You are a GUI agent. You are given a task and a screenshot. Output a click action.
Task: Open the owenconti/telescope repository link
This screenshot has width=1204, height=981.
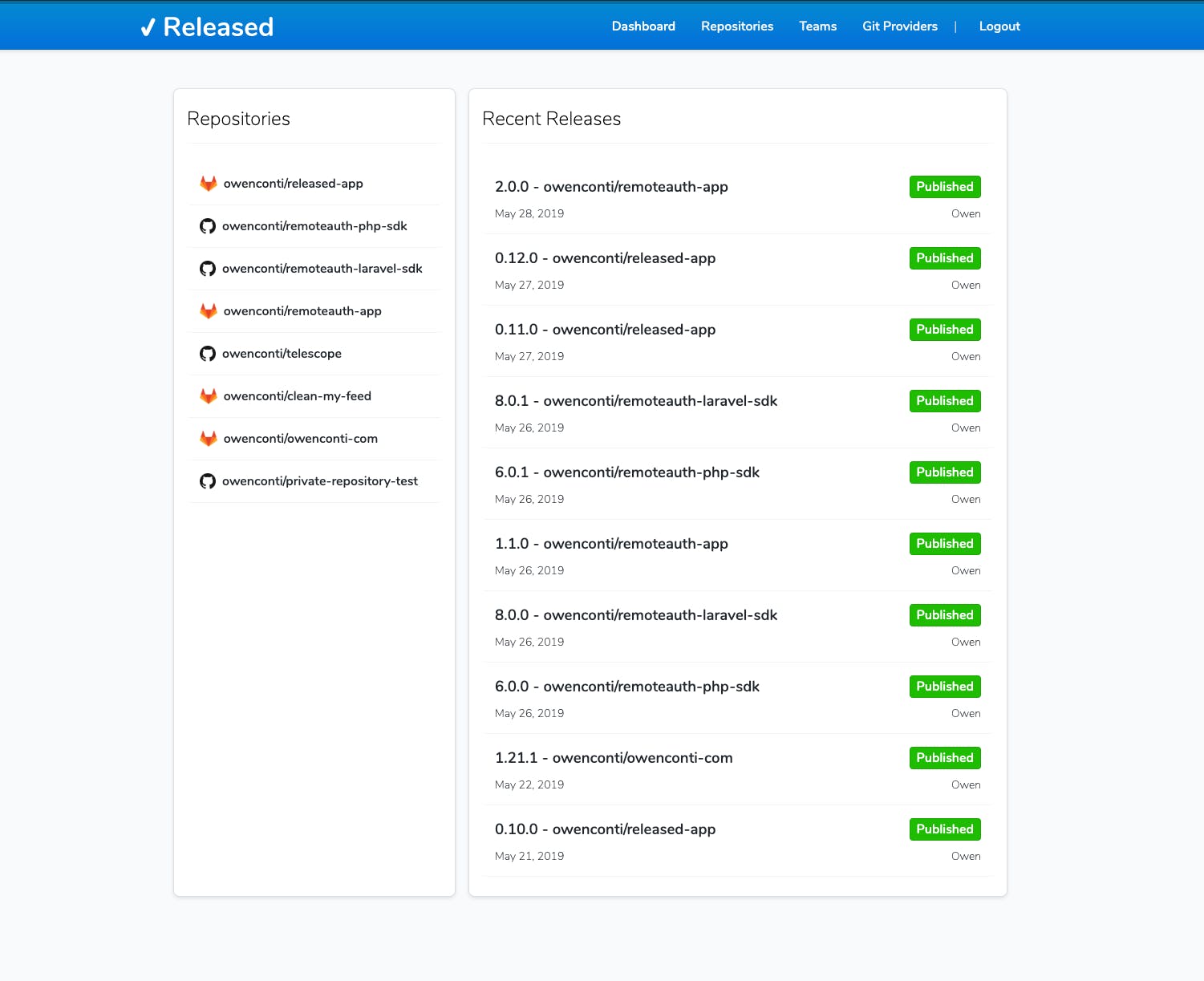(x=282, y=354)
